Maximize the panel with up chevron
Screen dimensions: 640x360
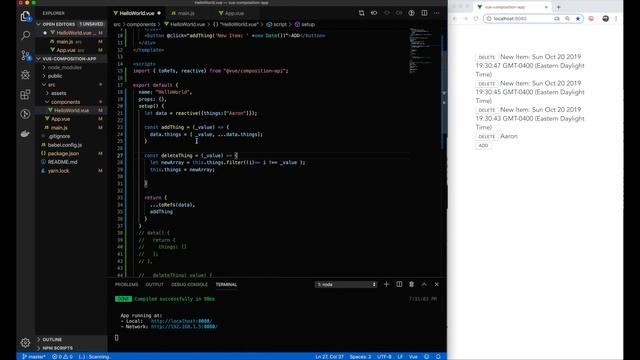[424, 284]
